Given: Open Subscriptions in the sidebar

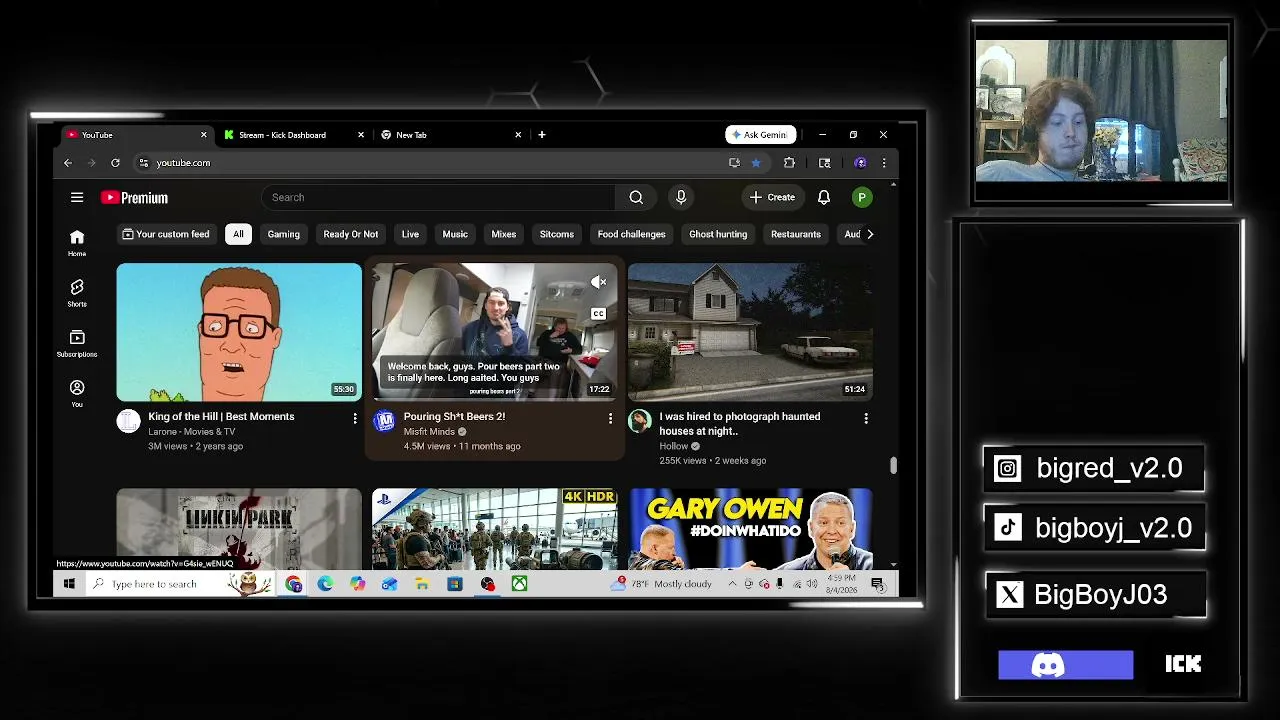Looking at the screenshot, I should point(77,343).
